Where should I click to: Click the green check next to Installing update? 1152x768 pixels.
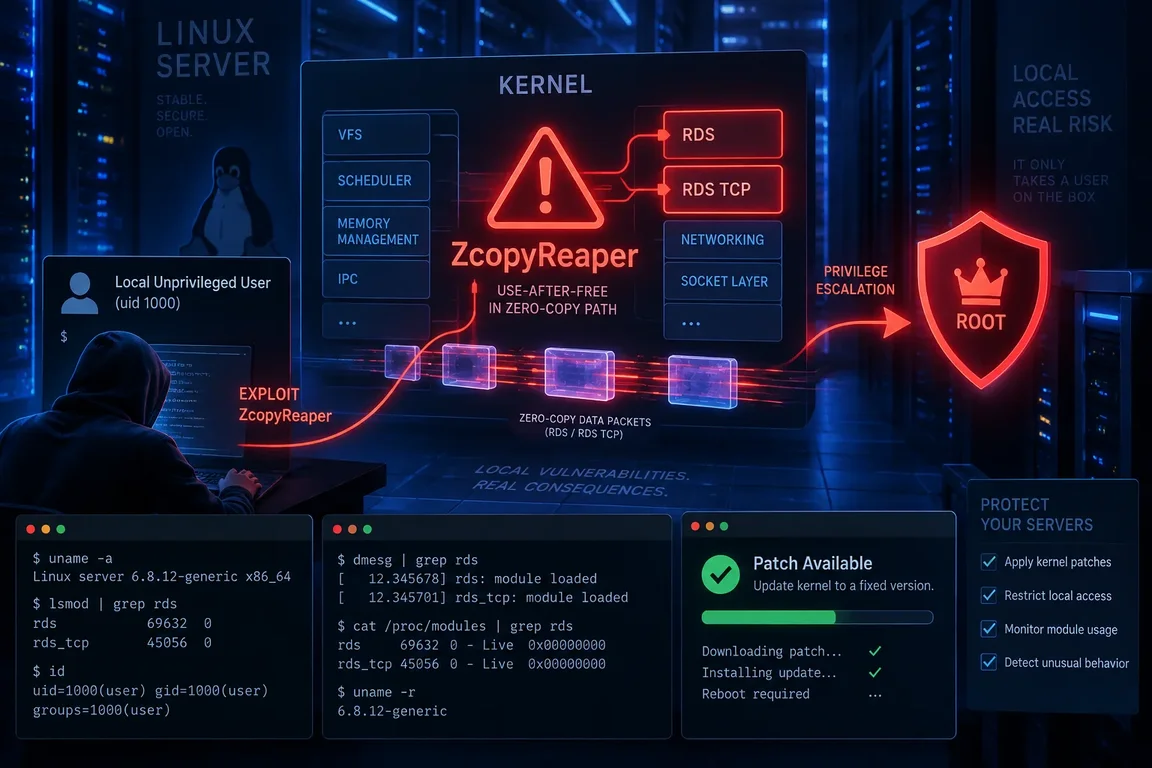click(x=874, y=672)
